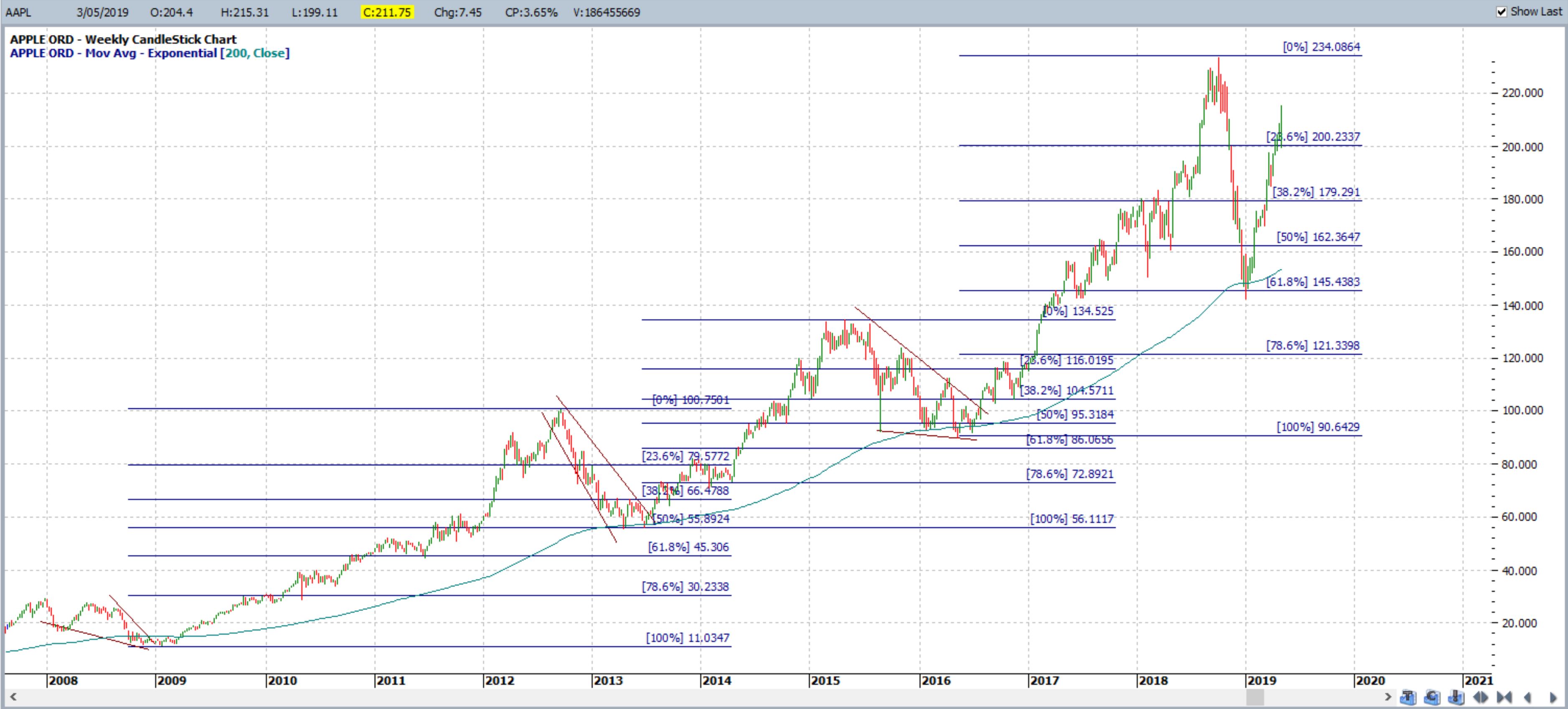Click the blue exclamation-mark folder icon
Image resolution: width=1568 pixels, height=709 pixels.
click(1456, 697)
